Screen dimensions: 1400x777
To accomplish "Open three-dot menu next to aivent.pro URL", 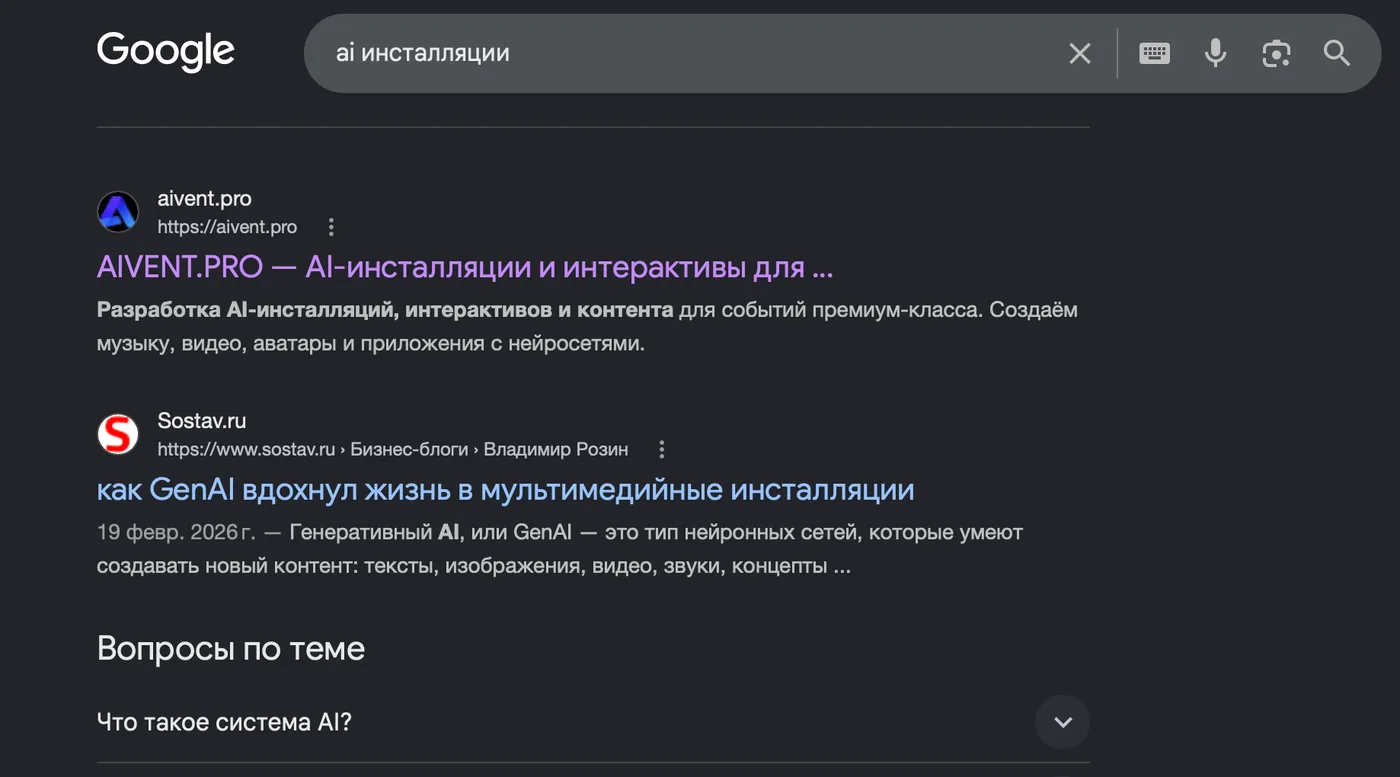I will (x=331, y=227).
